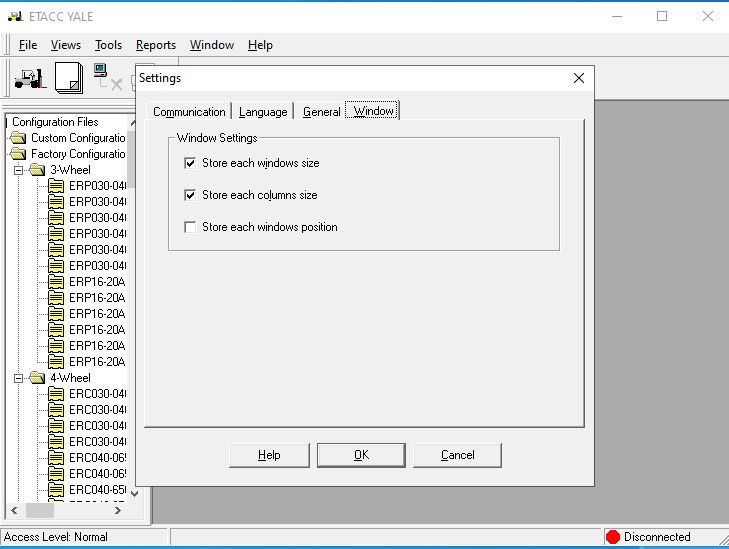Click the 4-Wheel folder icon
The image size is (729, 549).
click(37, 377)
